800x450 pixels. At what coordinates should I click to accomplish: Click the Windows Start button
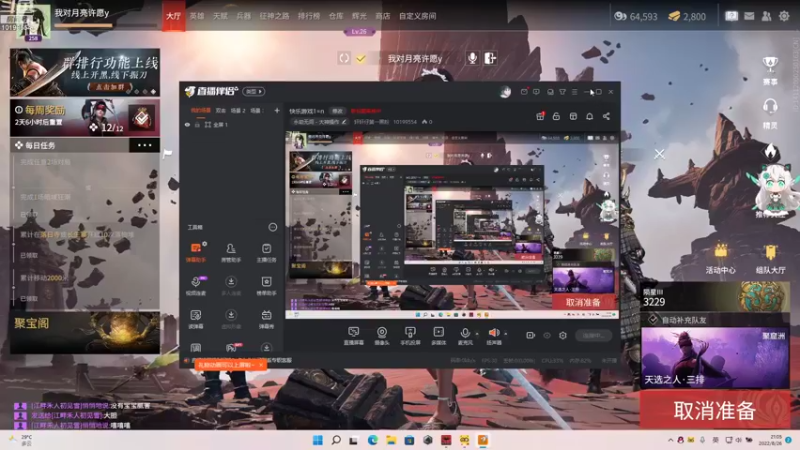317,440
